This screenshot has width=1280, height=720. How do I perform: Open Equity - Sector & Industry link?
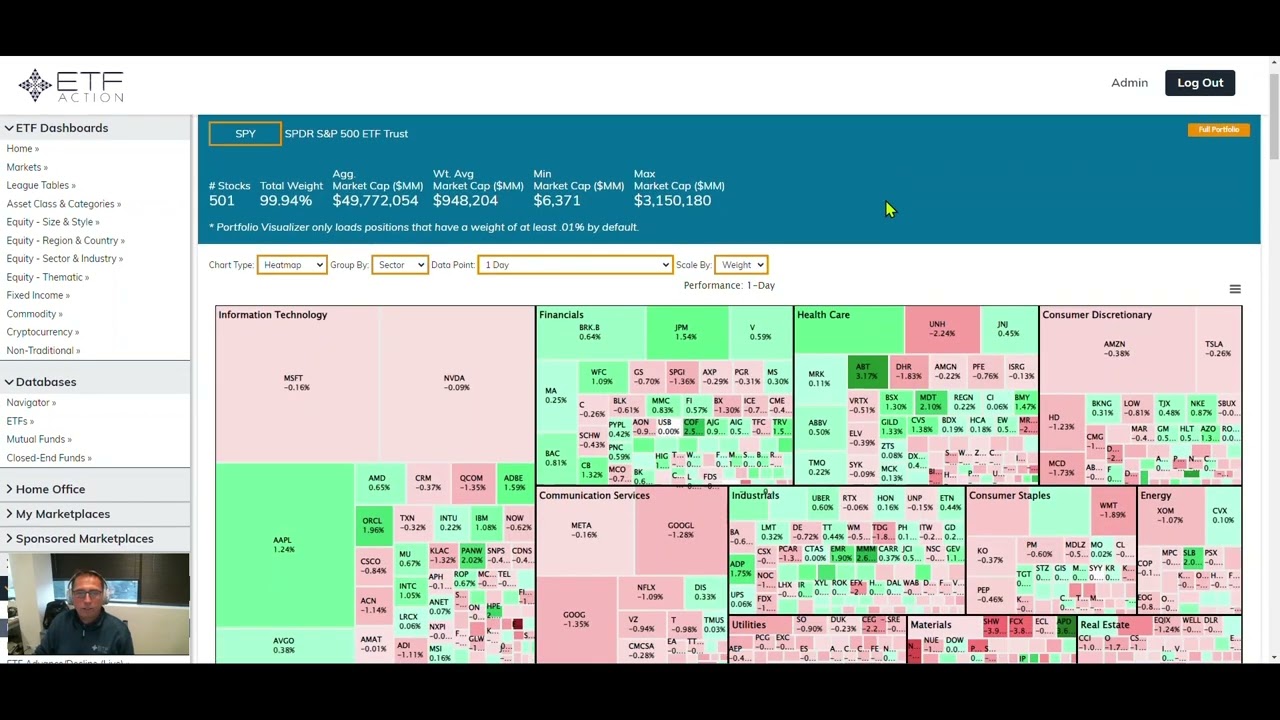coord(64,259)
